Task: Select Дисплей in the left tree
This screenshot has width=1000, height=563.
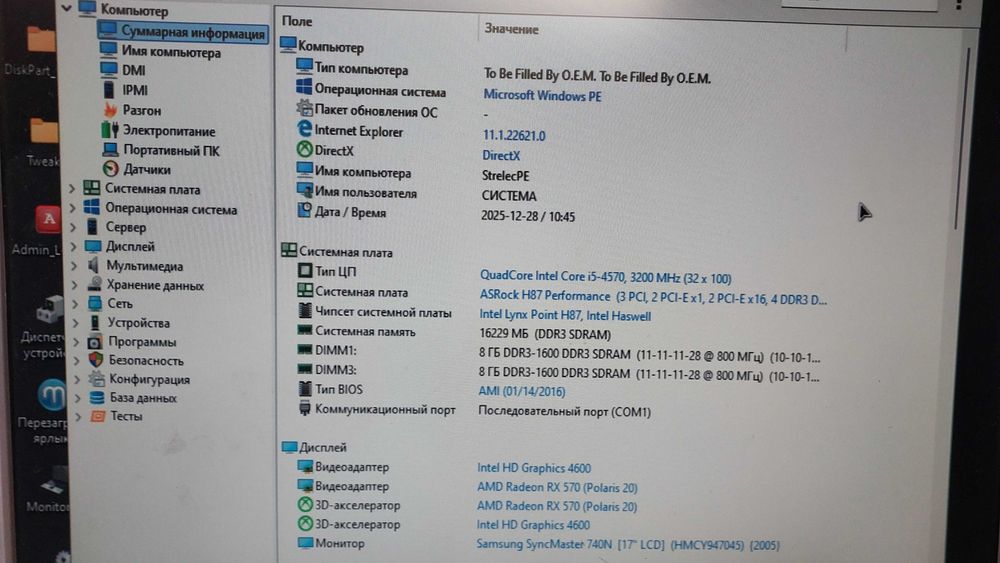Action: (130, 246)
